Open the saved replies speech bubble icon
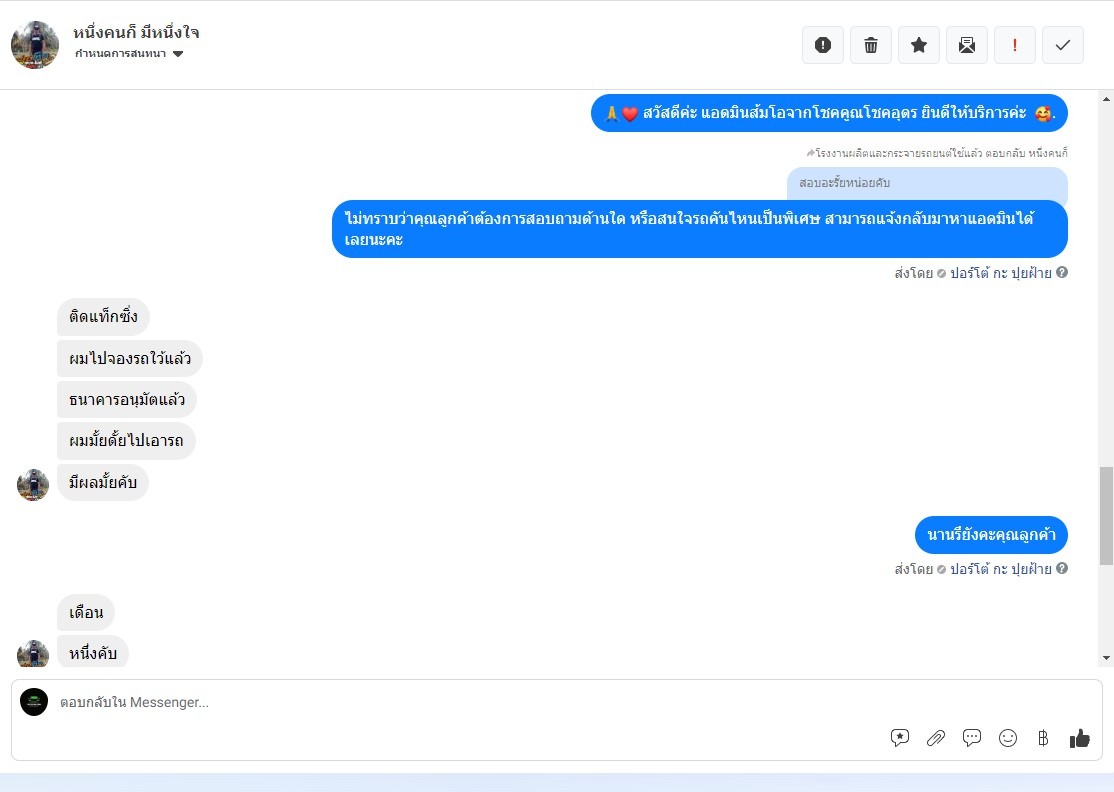Screen dimensions: 1114x792 point(899,738)
